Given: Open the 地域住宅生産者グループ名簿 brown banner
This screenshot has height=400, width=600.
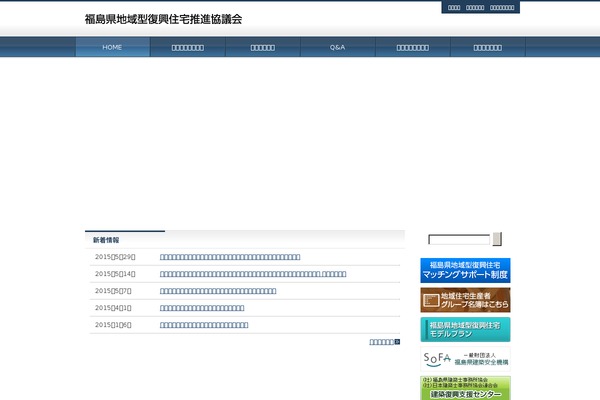Looking at the screenshot, I should (465, 300).
